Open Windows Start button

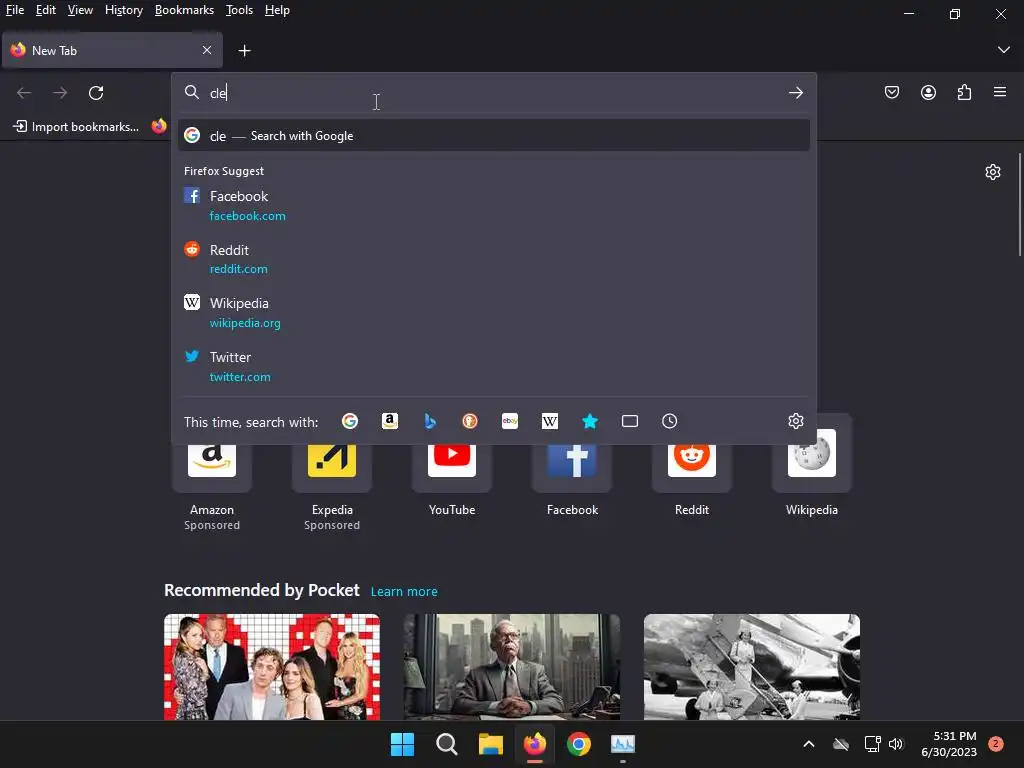(x=402, y=744)
